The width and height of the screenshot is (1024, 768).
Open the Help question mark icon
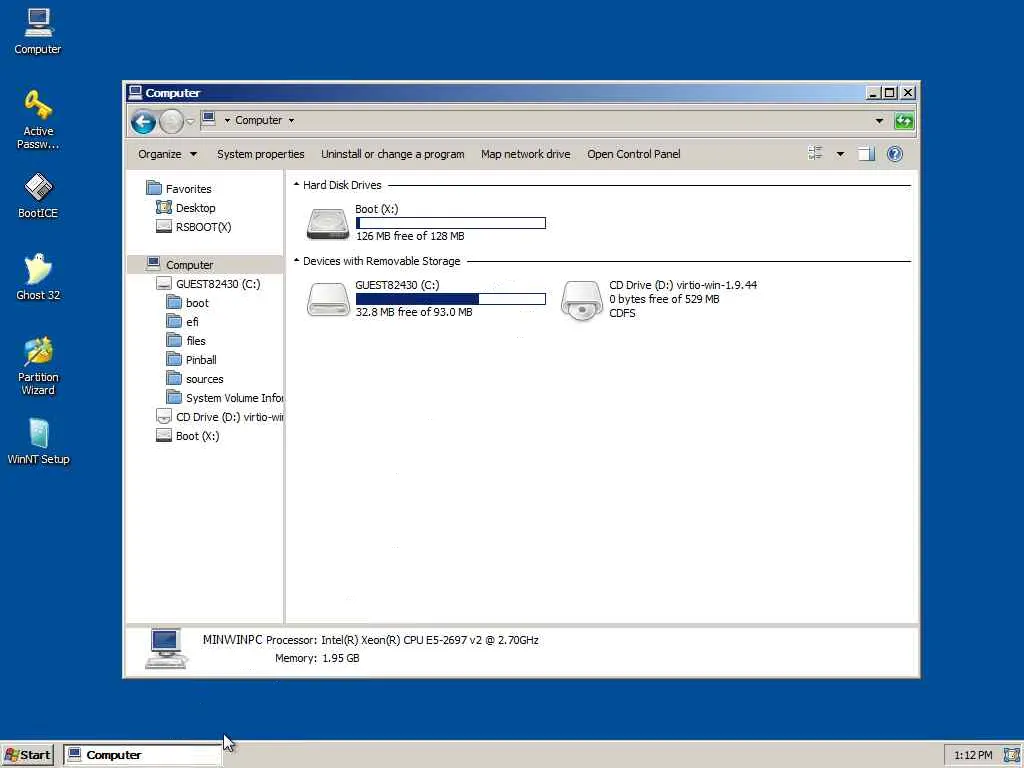pos(895,154)
